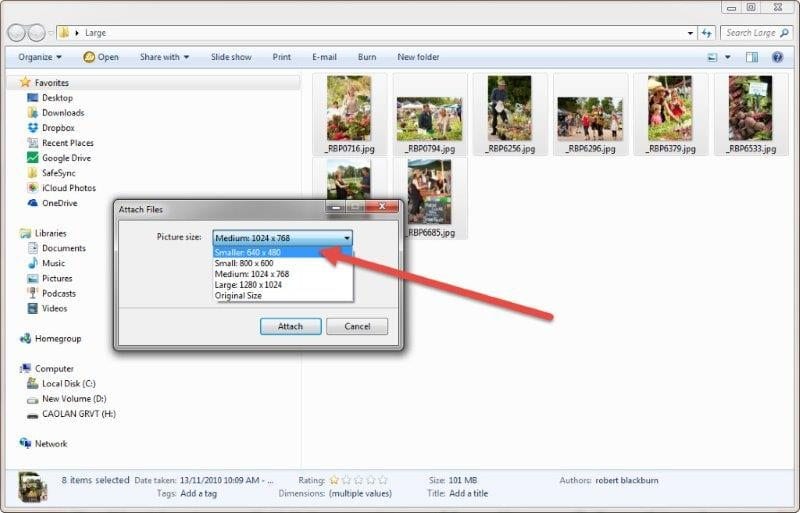Open the Share with menu
Viewport: 800px width, 513px height.
[x=165, y=57]
